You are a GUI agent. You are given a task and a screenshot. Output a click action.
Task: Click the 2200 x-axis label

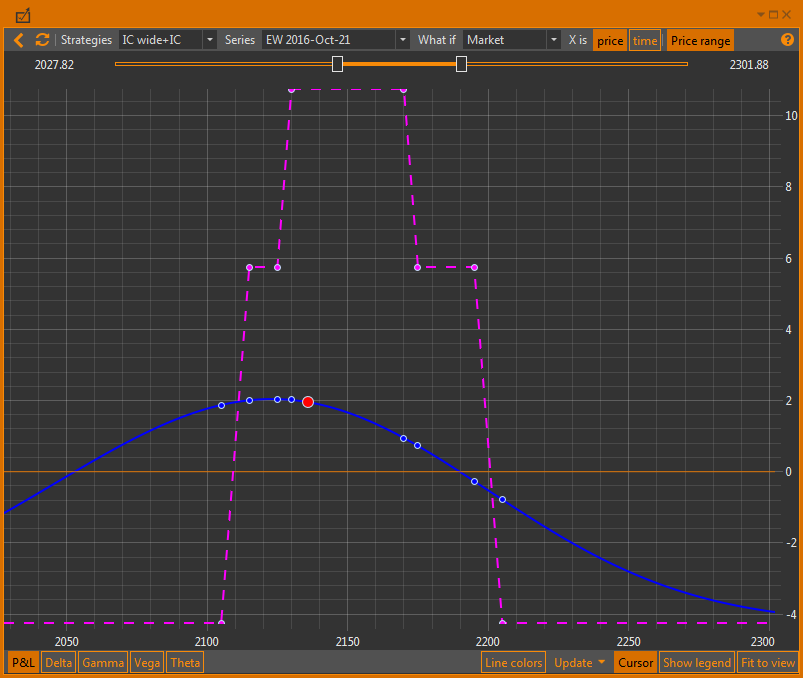pos(488,642)
